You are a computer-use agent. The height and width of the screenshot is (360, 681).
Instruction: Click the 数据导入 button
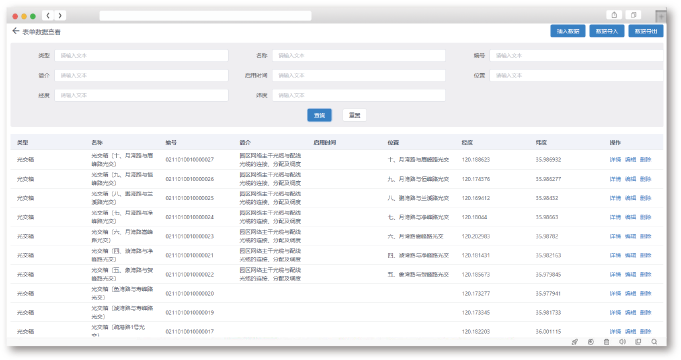pyautogui.click(x=607, y=31)
